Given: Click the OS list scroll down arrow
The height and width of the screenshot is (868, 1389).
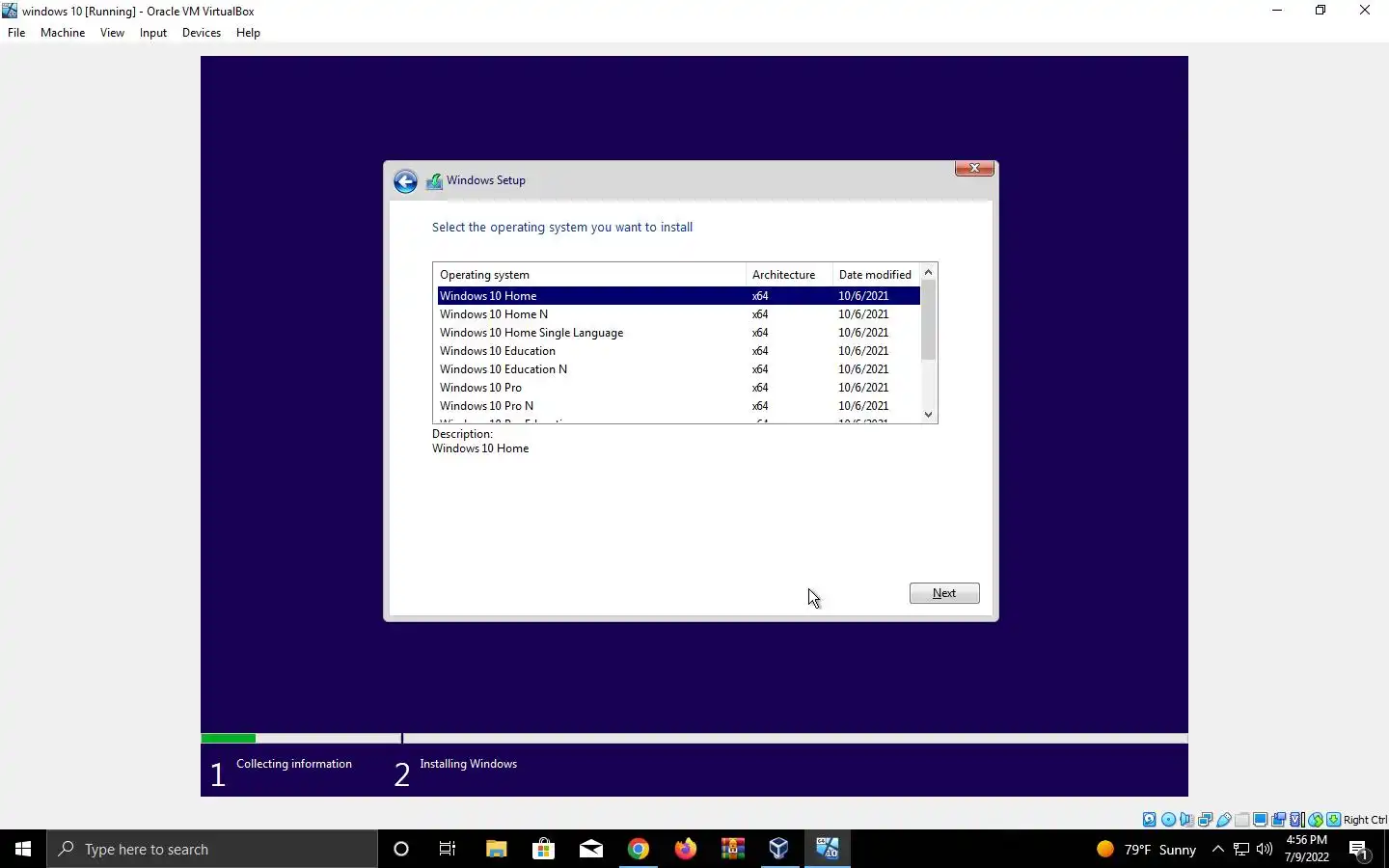Looking at the screenshot, I should click(928, 415).
